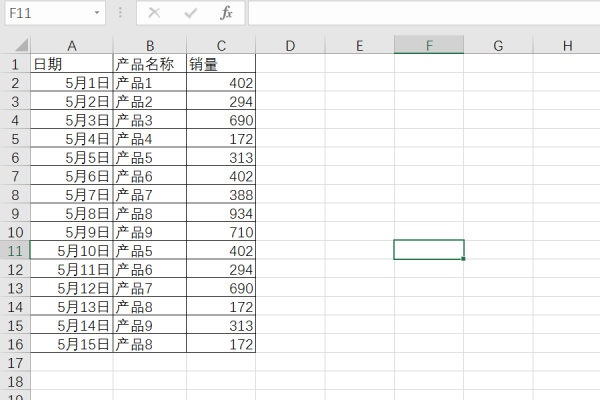
Task: Select row 11 header
Action: click(15, 251)
